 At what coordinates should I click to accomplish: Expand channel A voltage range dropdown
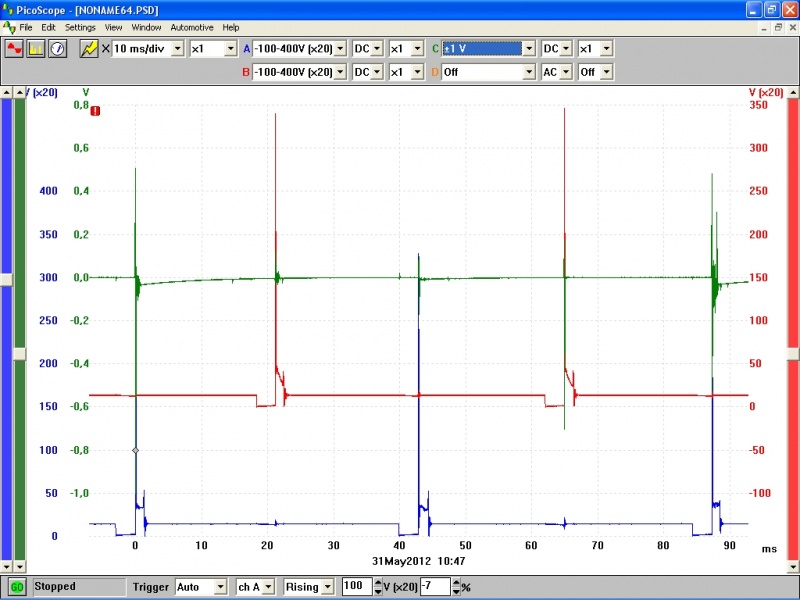[340, 48]
